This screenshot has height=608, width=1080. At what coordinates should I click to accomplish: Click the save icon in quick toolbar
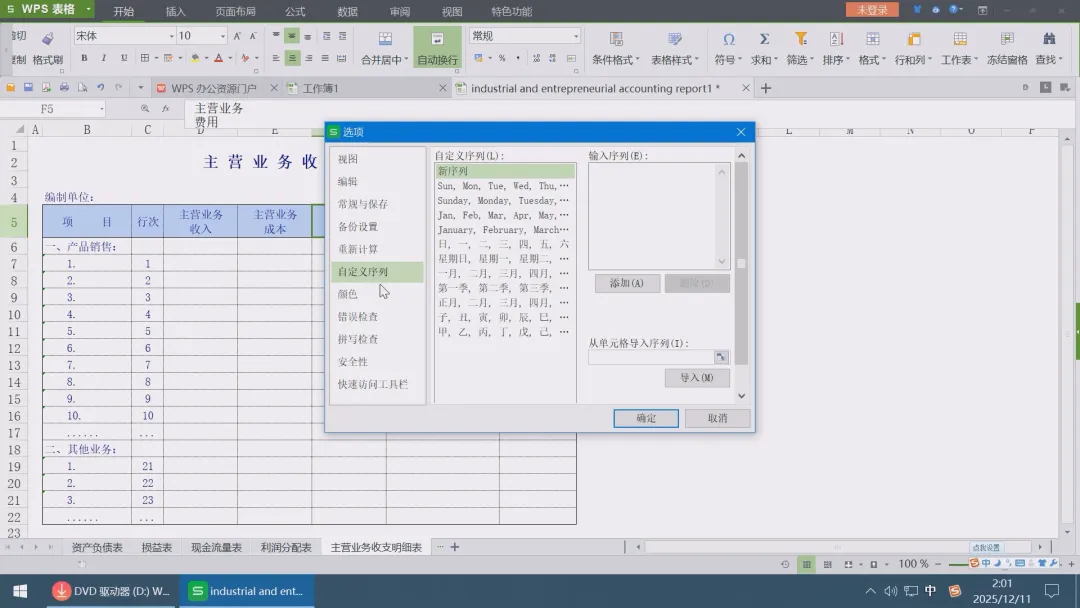28,87
